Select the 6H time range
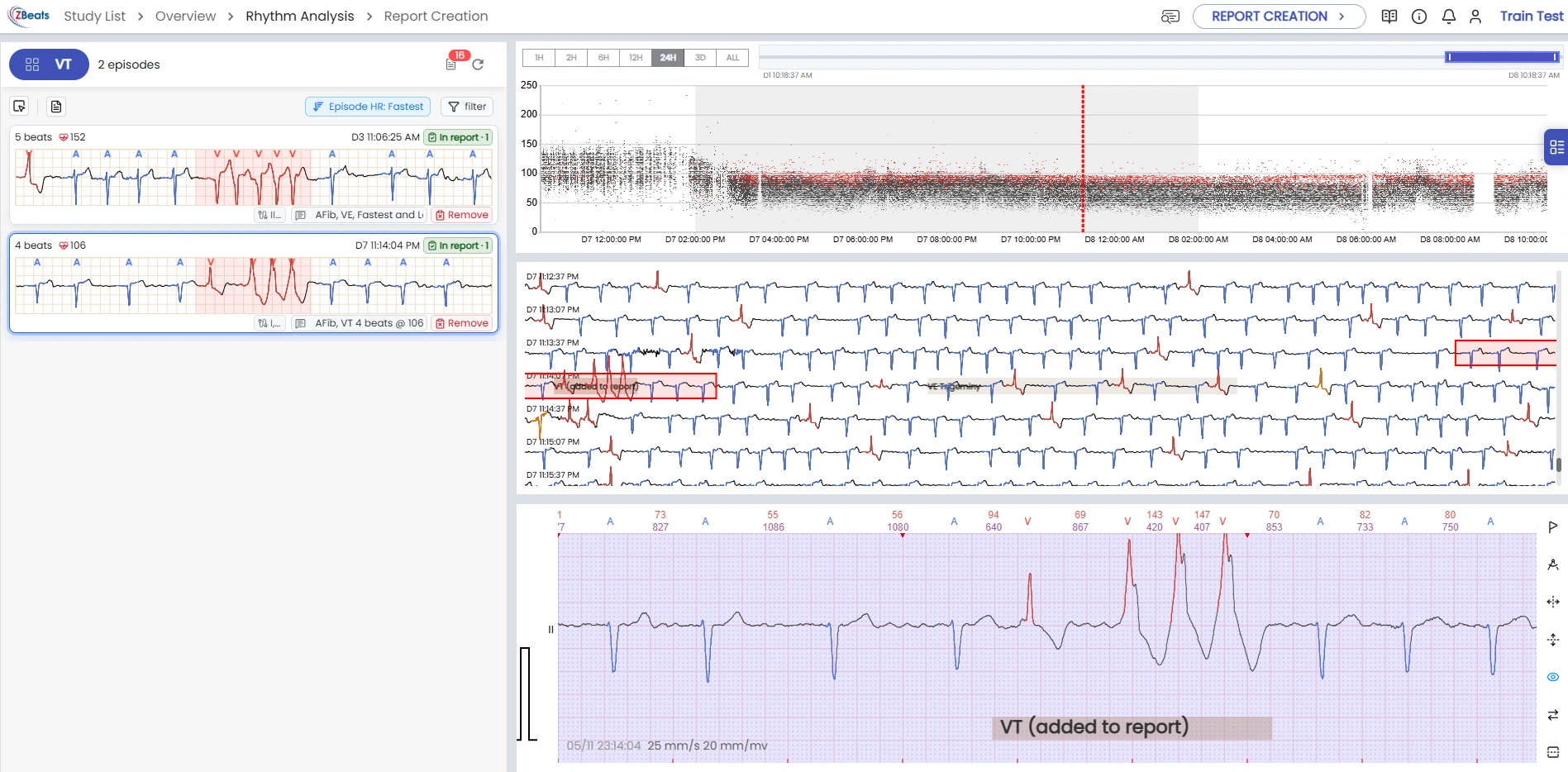Image resolution: width=1568 pixels, height=772 pixels. click(x=603, y=58)
